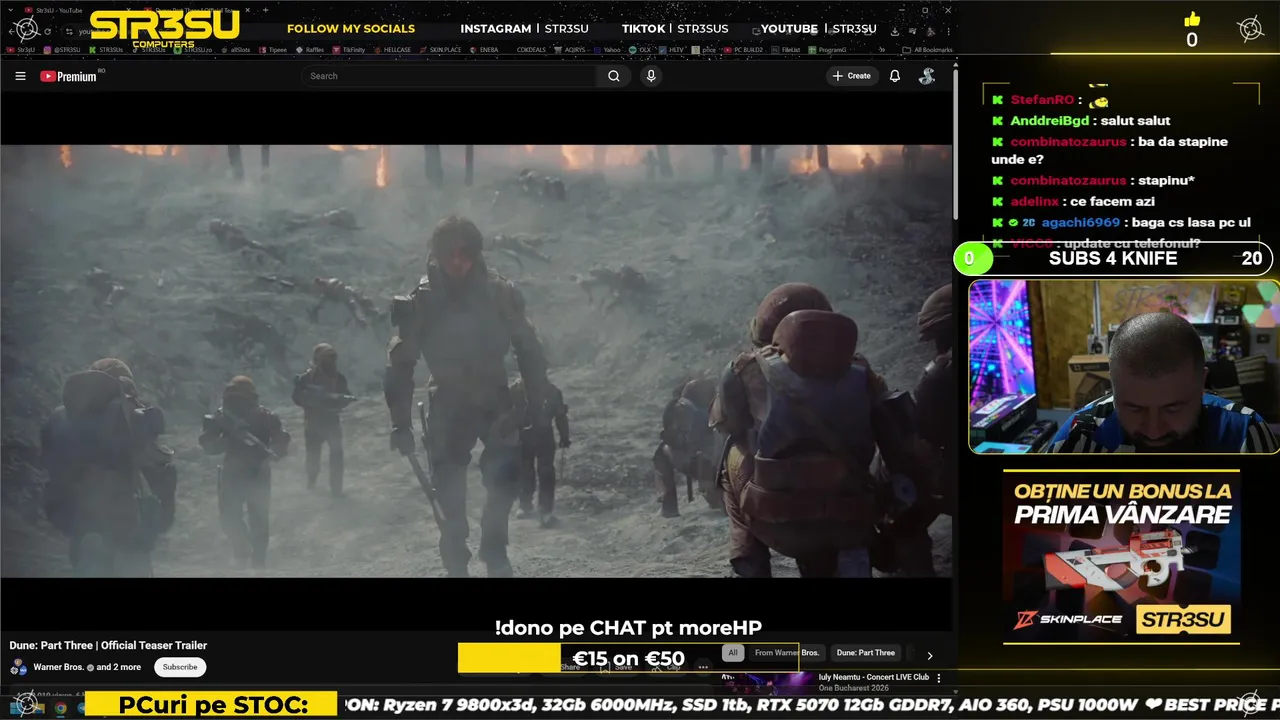Viewport: 1280px width, 720px height.
Task: Open the Create menu button
Action: 851,76
